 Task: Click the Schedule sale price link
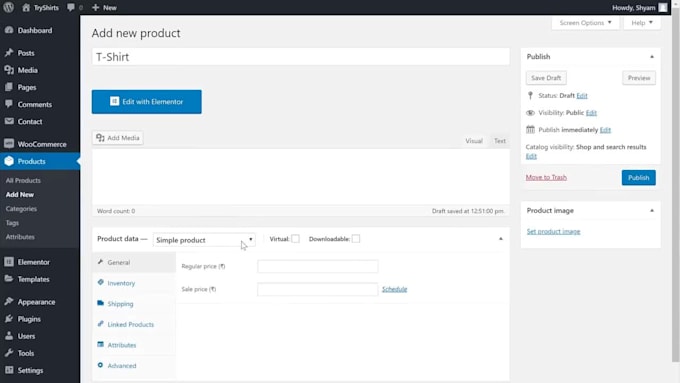click(x=394, y=289)
